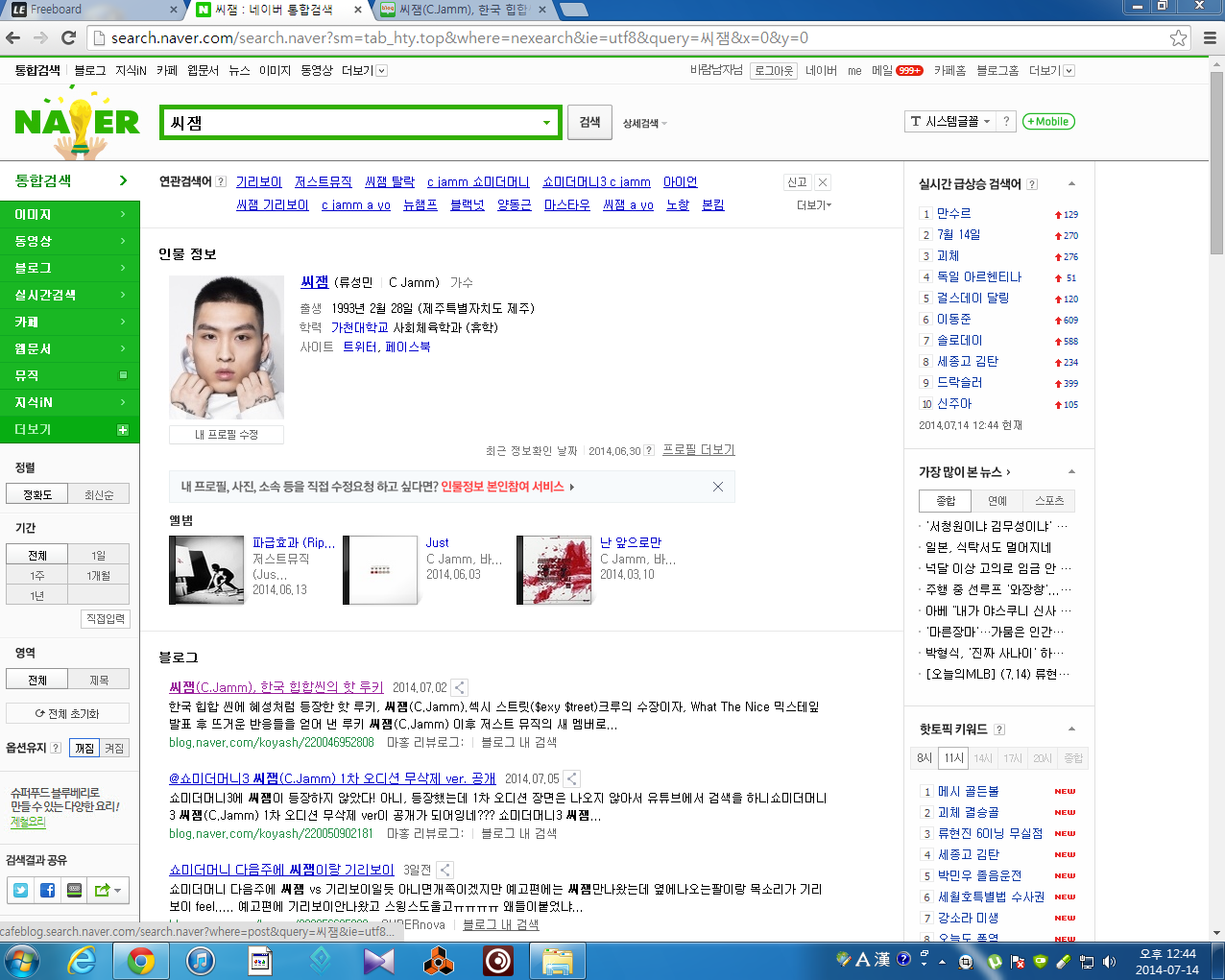Viewport: 1225px width, 980px height.
Task: Click the 씨잼 search input field
Action: point(350,123)
